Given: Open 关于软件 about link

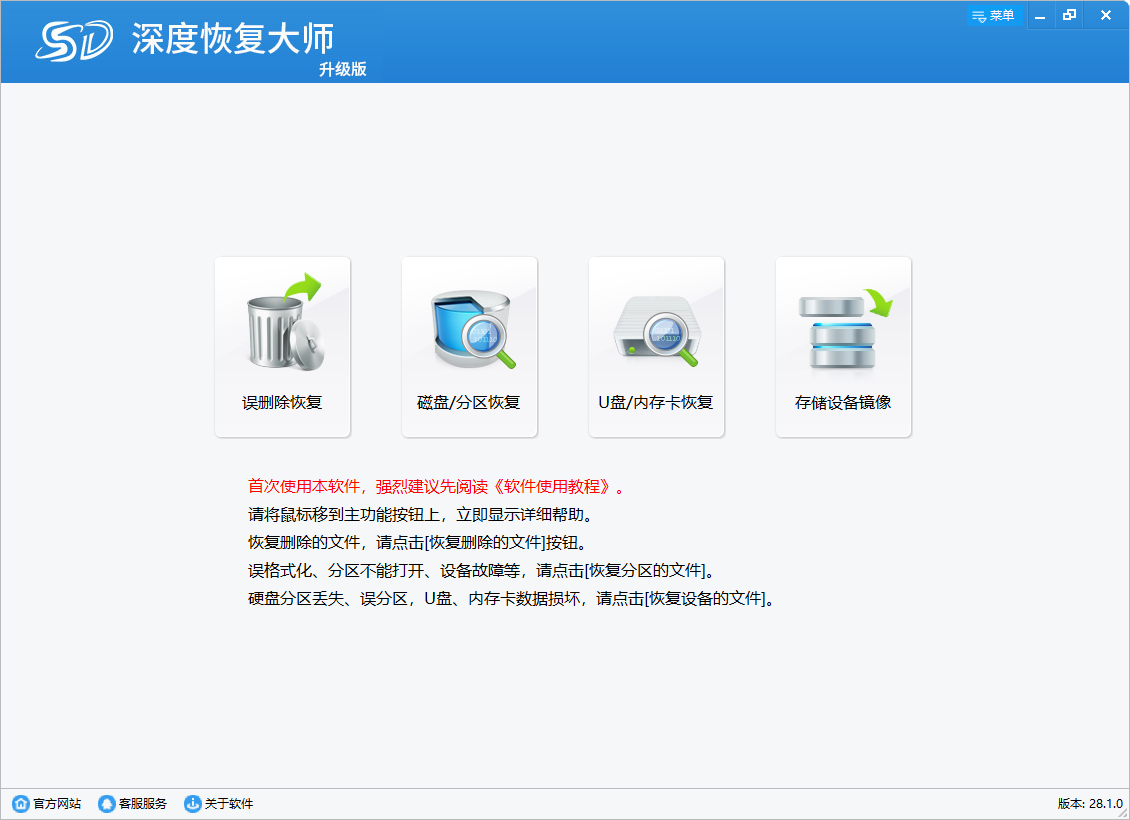Looking at the screenshot, I should tap(219, 803).
